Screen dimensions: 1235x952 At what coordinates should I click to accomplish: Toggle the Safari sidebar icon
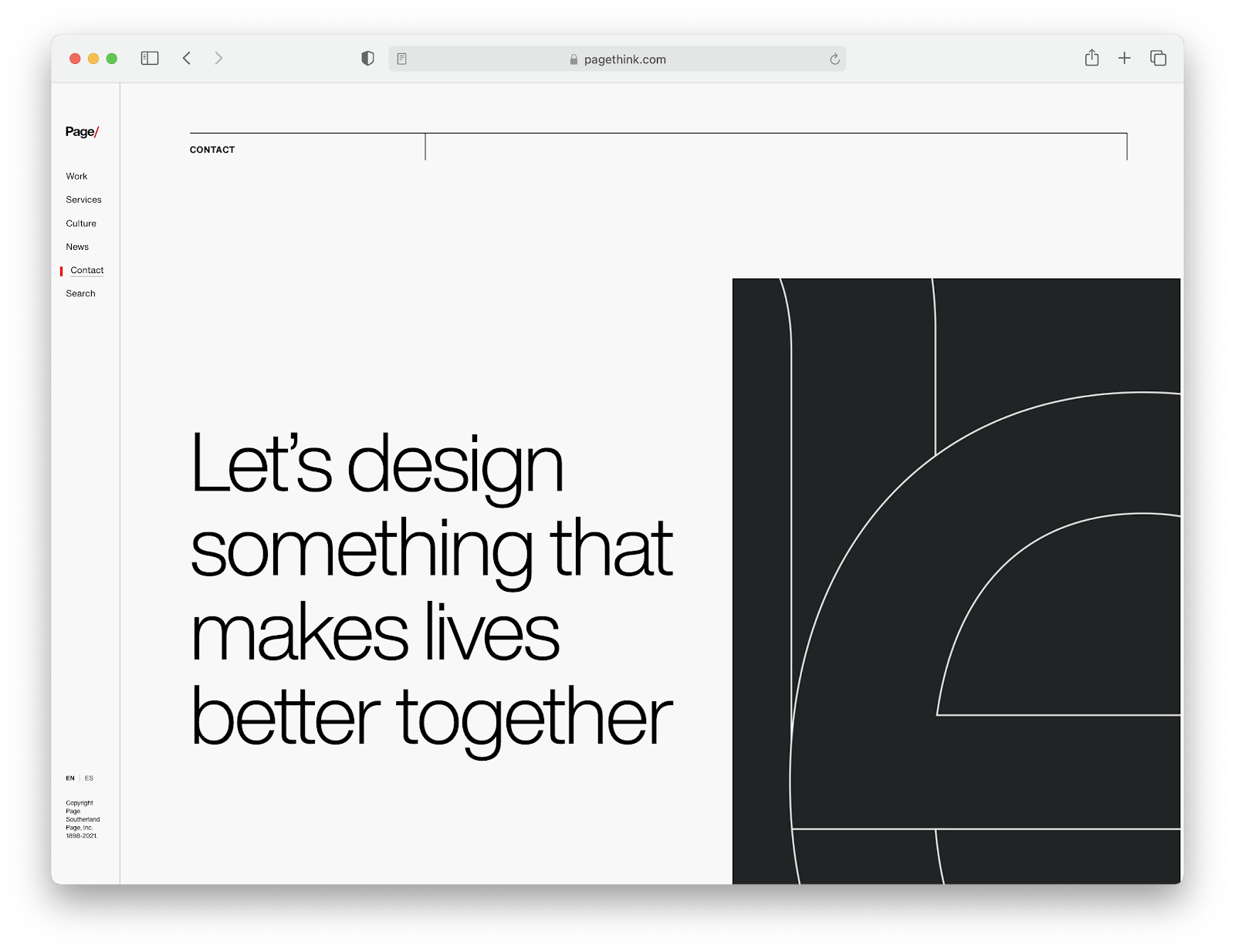[x=150, y=59]
